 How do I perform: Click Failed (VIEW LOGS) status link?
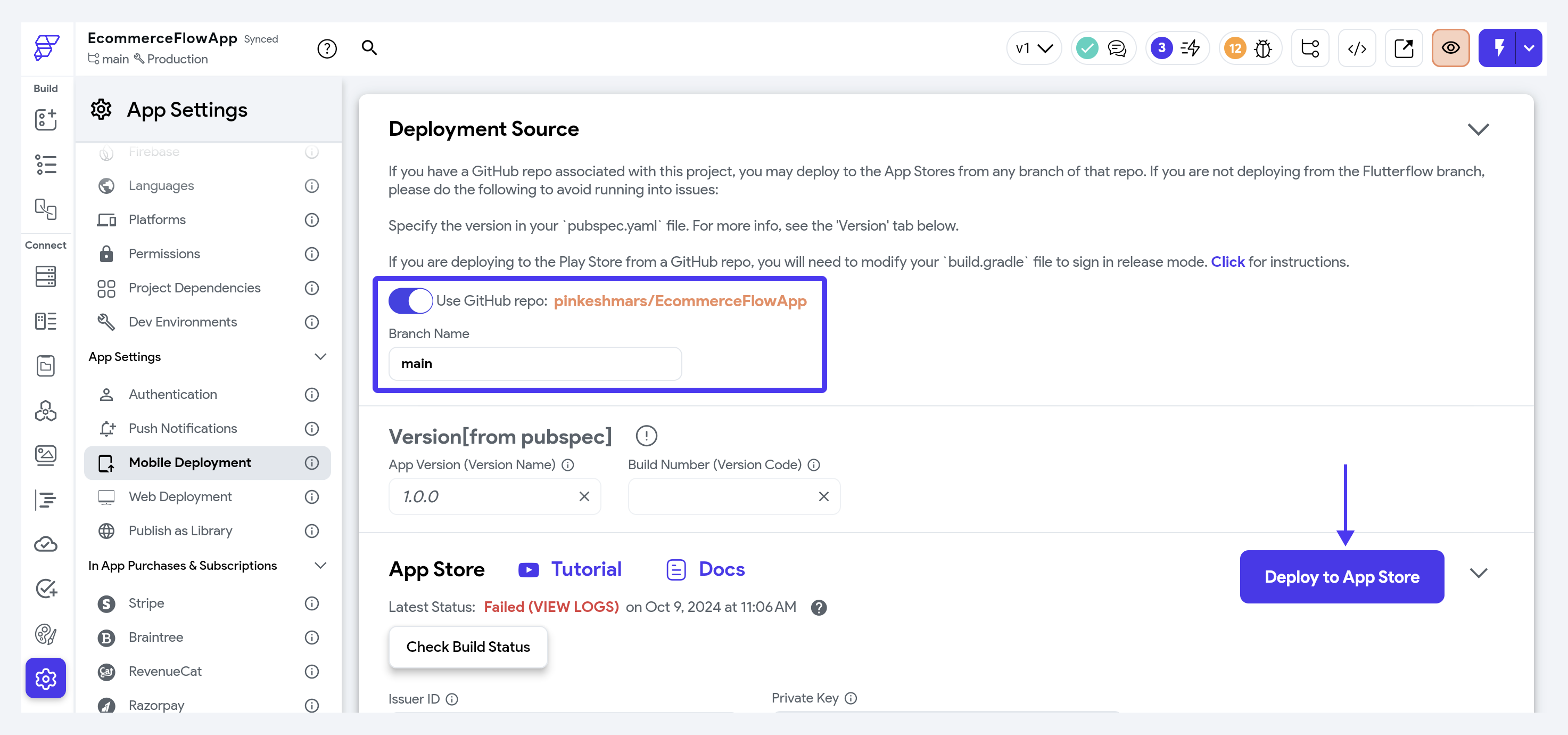551,607
